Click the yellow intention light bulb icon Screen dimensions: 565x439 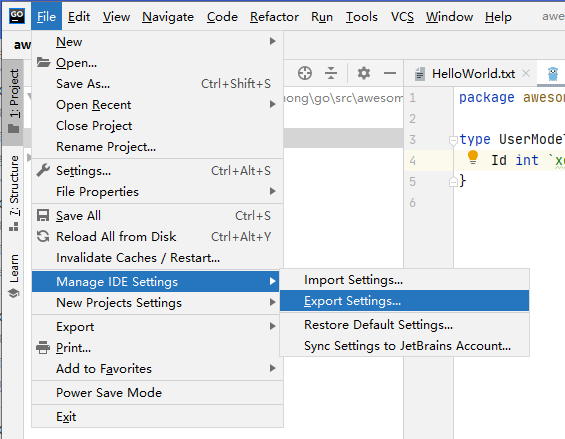coord(473,158)
